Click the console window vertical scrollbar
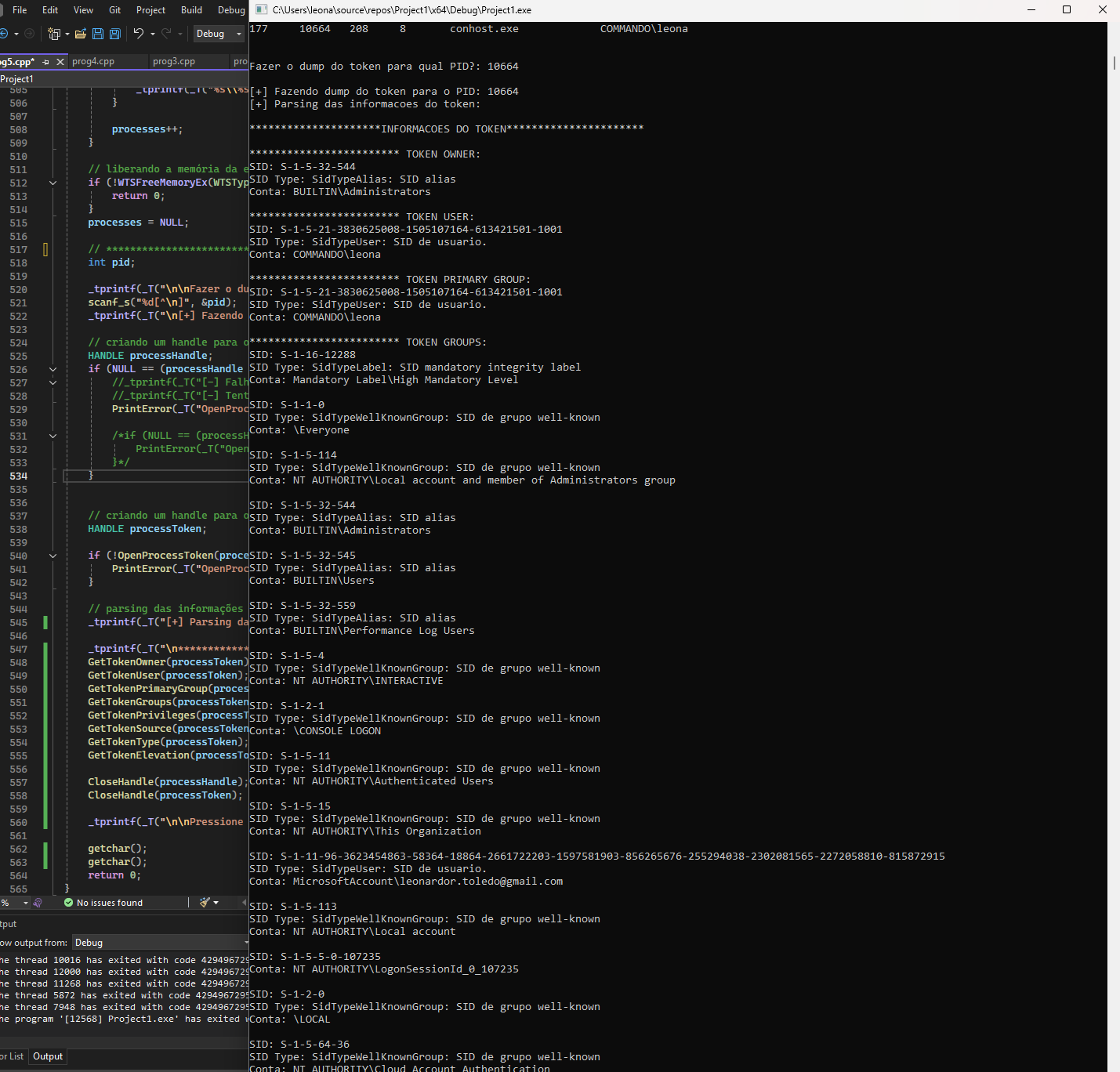 pos(1114,63)
